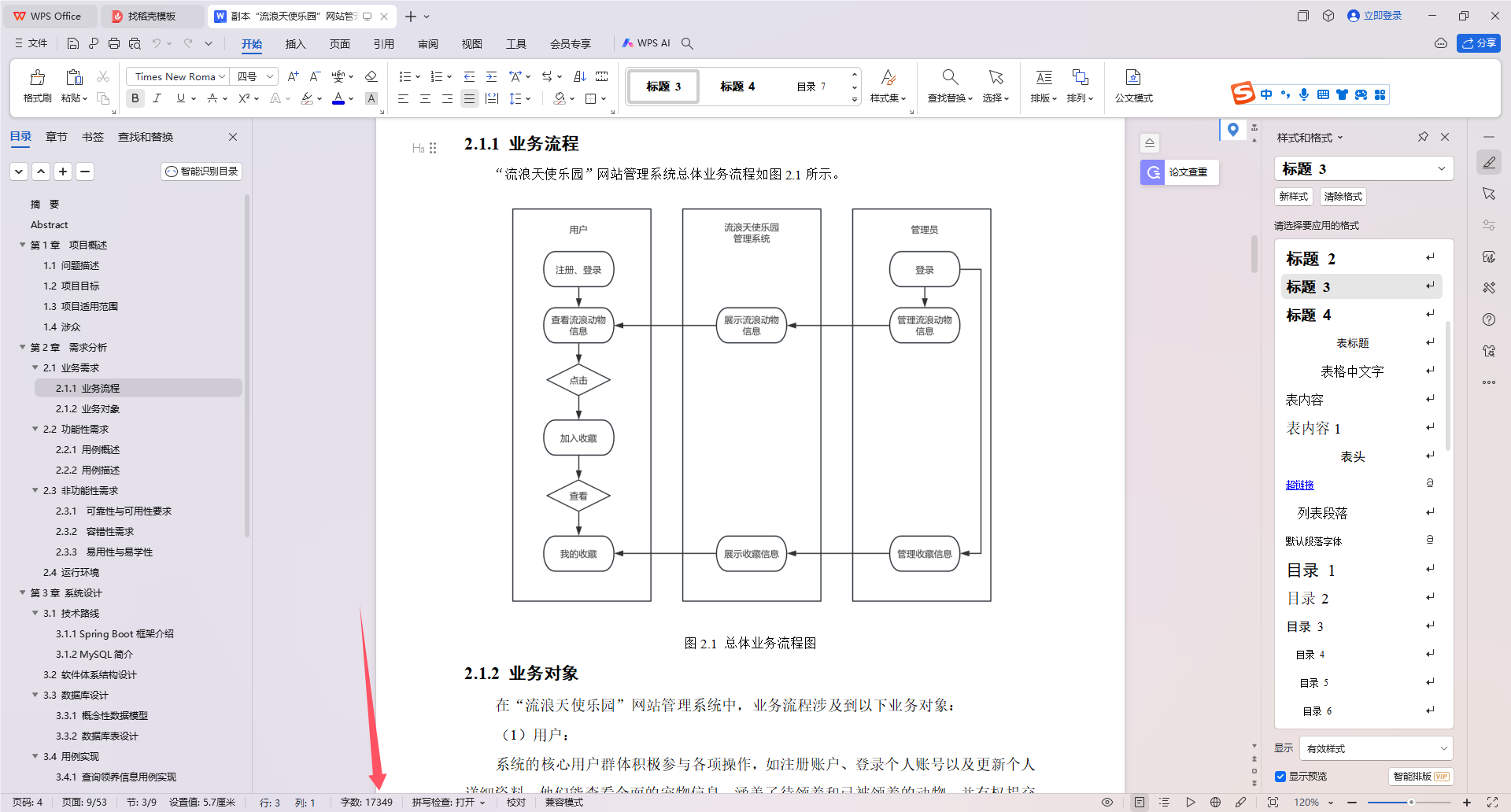Click the 新样式 button
This screenshot has width=1511, height=812.
tap(1293, 197)
